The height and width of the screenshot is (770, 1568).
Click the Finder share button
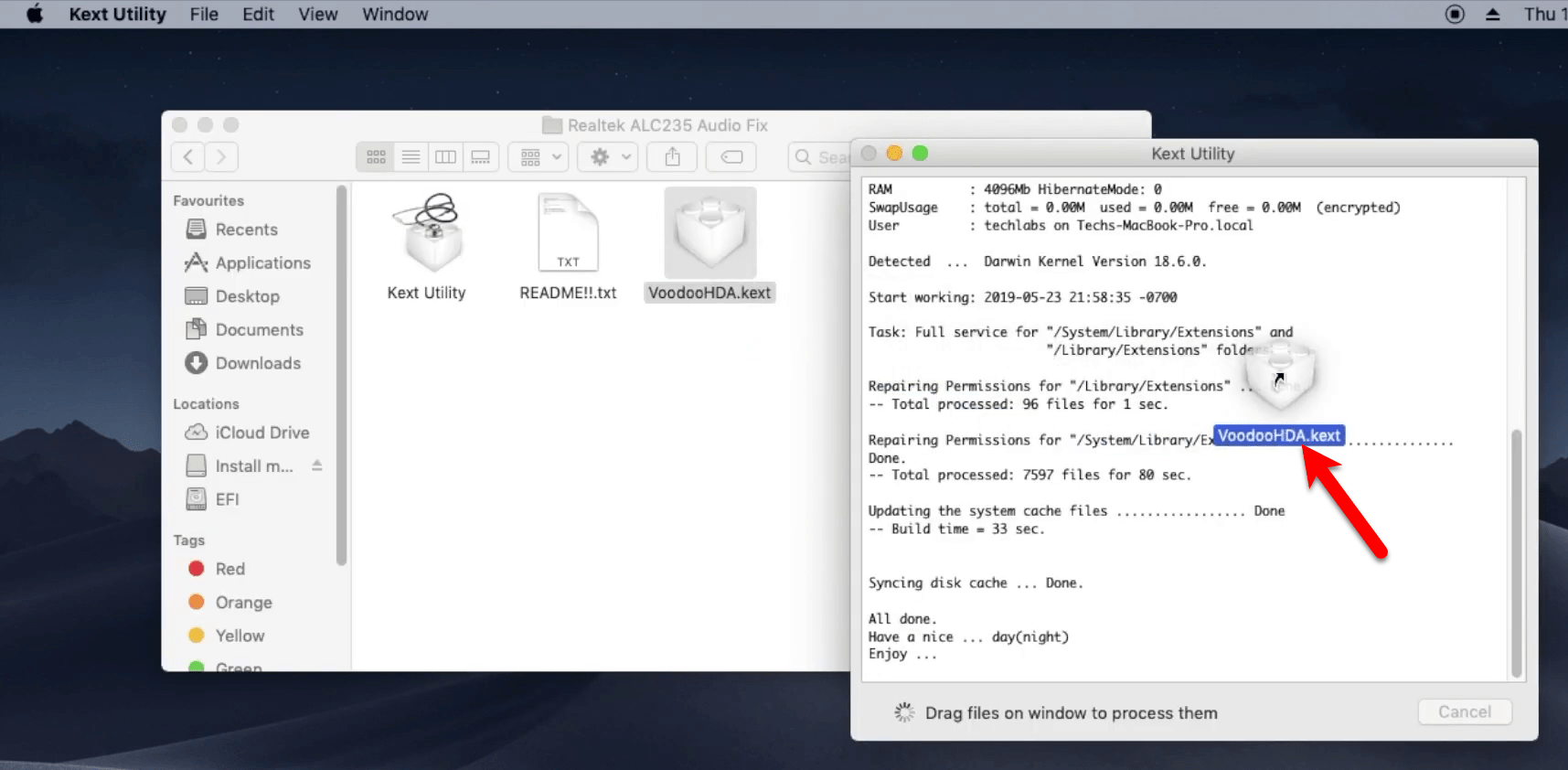(x=672, y=156)
